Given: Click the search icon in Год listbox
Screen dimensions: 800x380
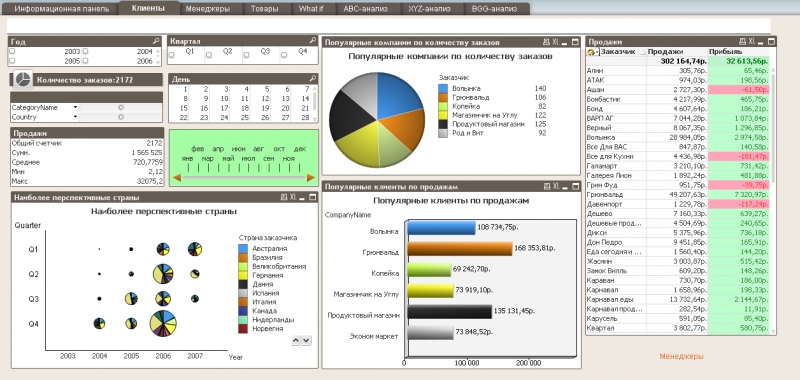Looking at the screenshot, I should click(x=156, y=41).
